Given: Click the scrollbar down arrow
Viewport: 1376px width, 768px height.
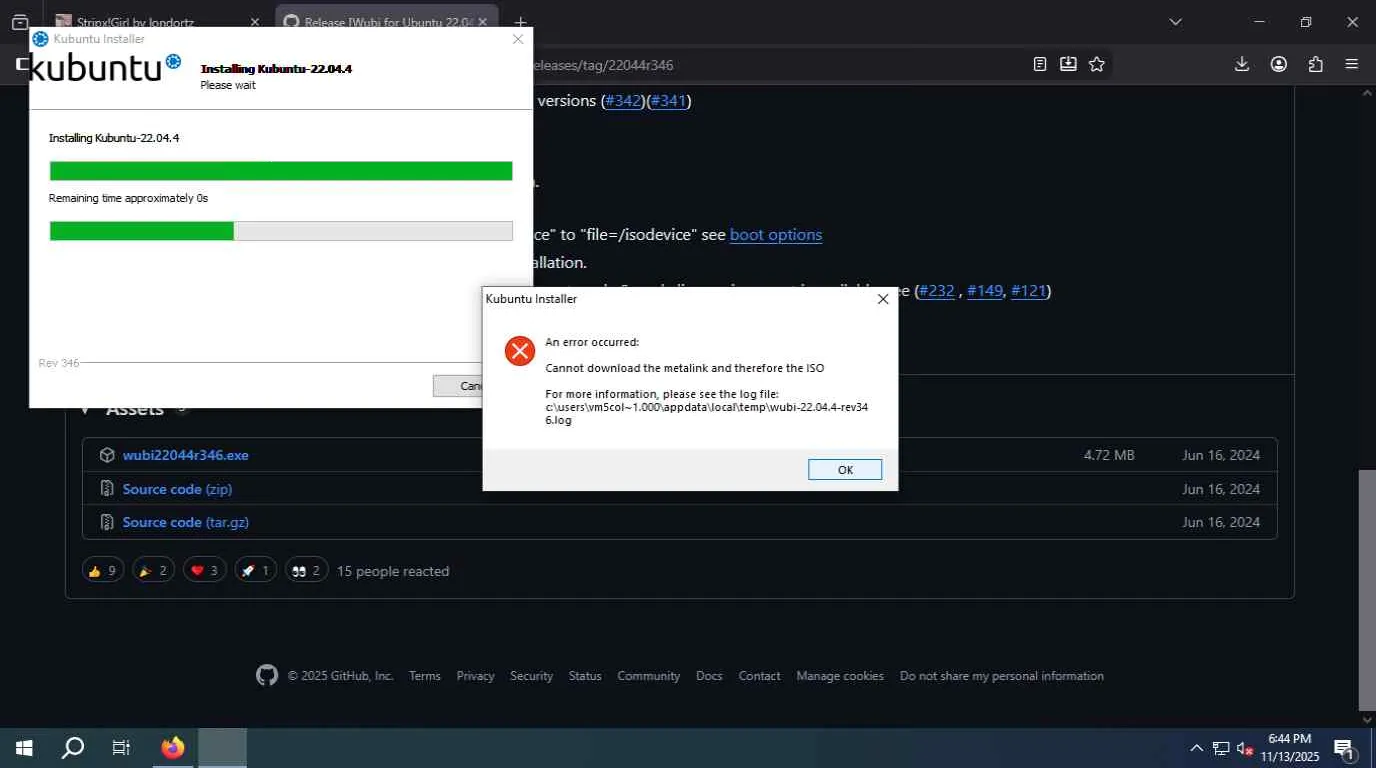Looking at the screenshot, I should pos(1367,719).
